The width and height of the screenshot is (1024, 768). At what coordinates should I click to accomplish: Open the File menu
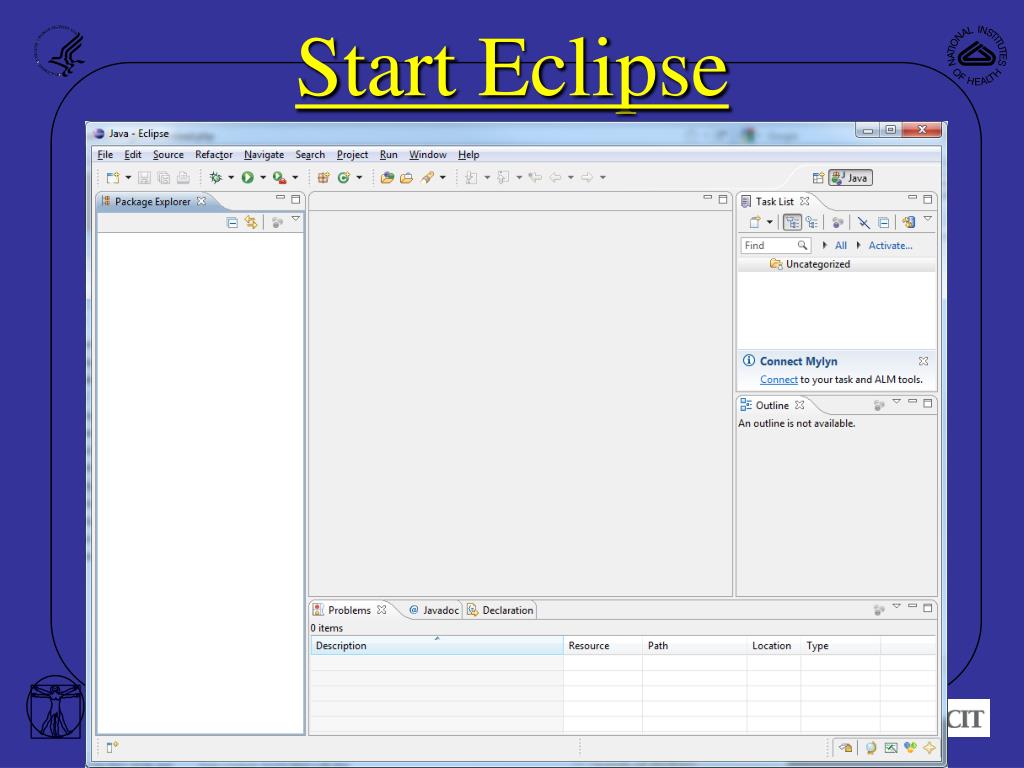pyautogui.click(x=105, y=155)
